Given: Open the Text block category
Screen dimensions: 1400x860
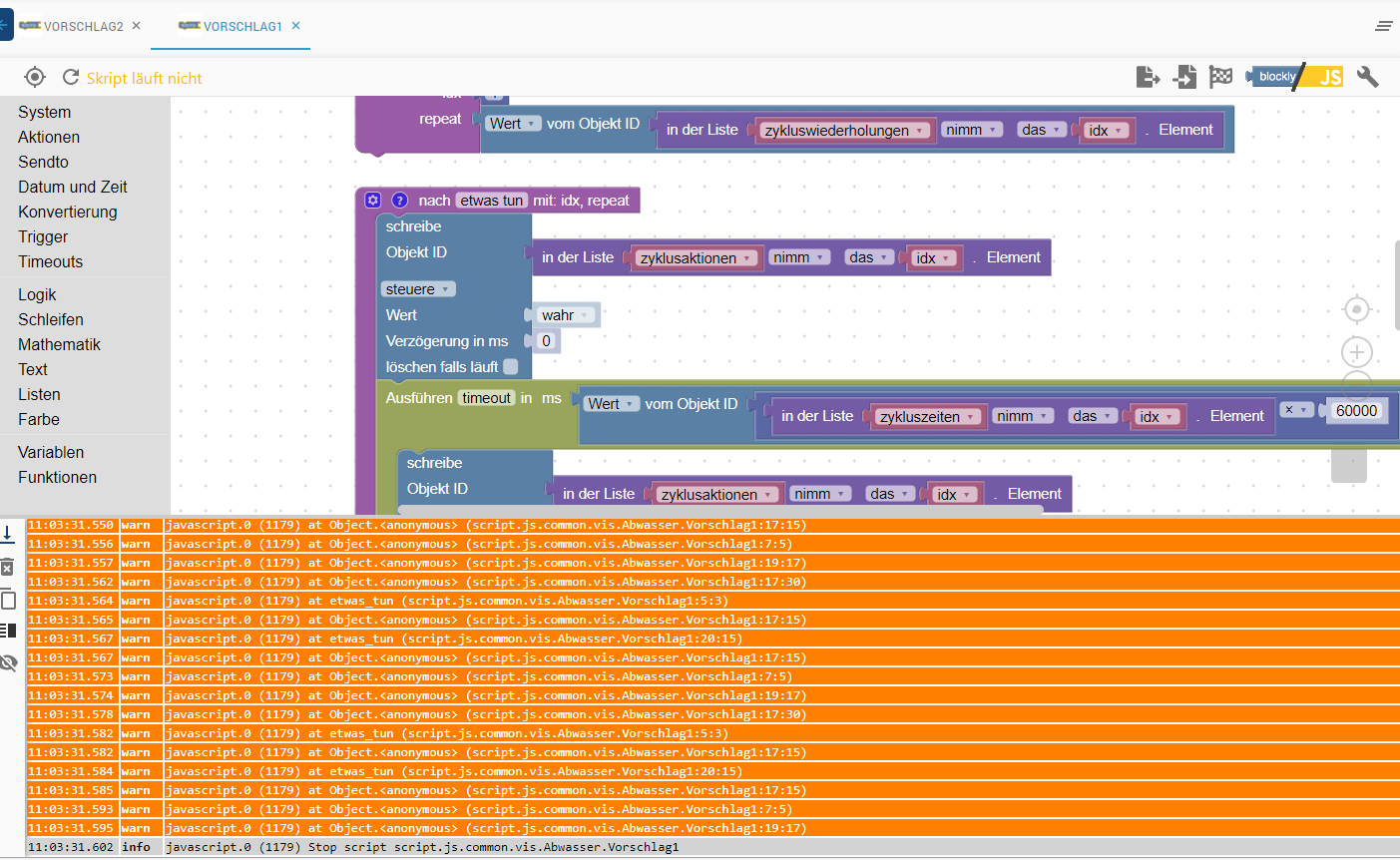Looking at the screenshot, I should click(x=33, y=369).
